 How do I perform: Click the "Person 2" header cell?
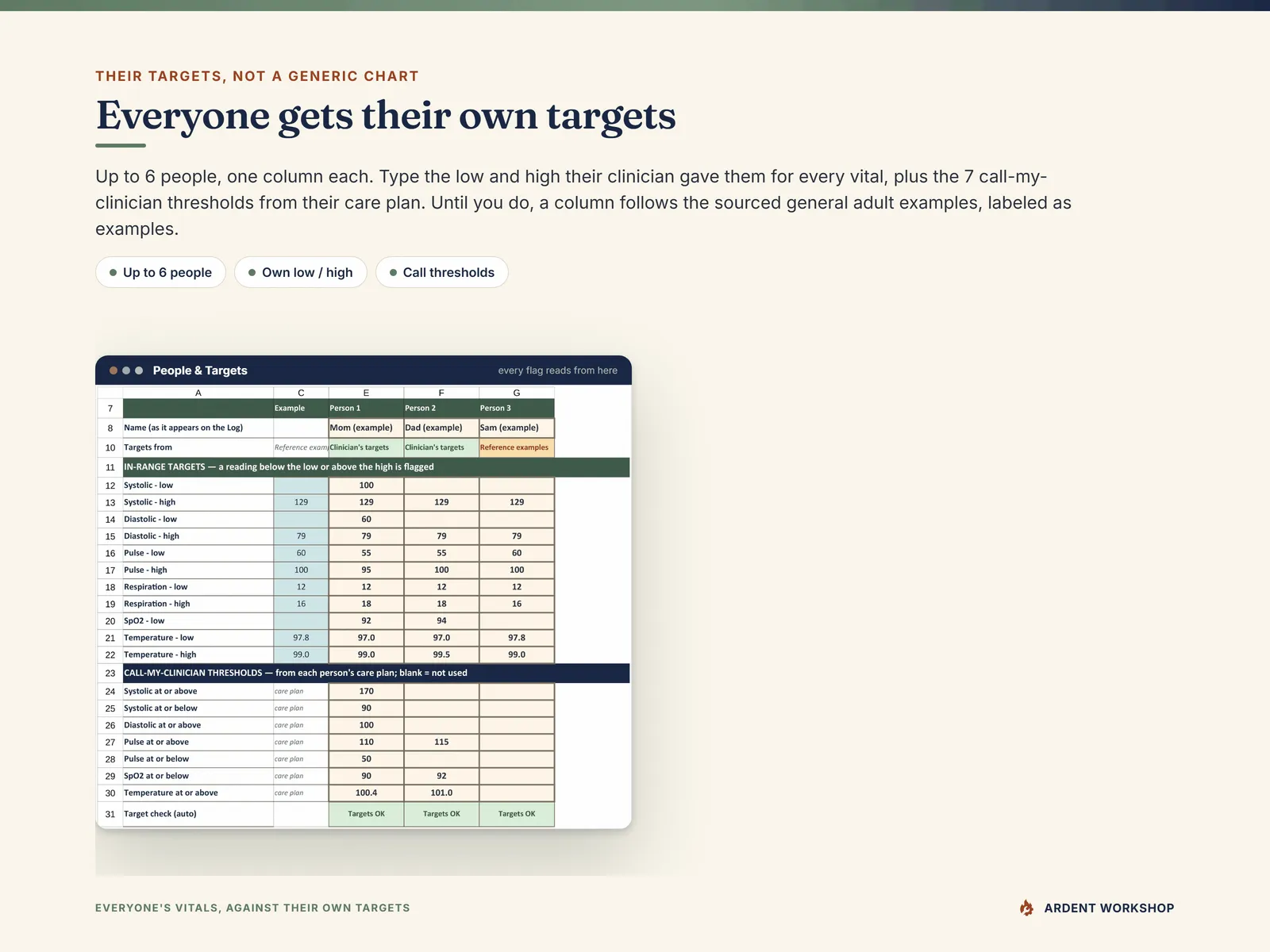(441, 408)
